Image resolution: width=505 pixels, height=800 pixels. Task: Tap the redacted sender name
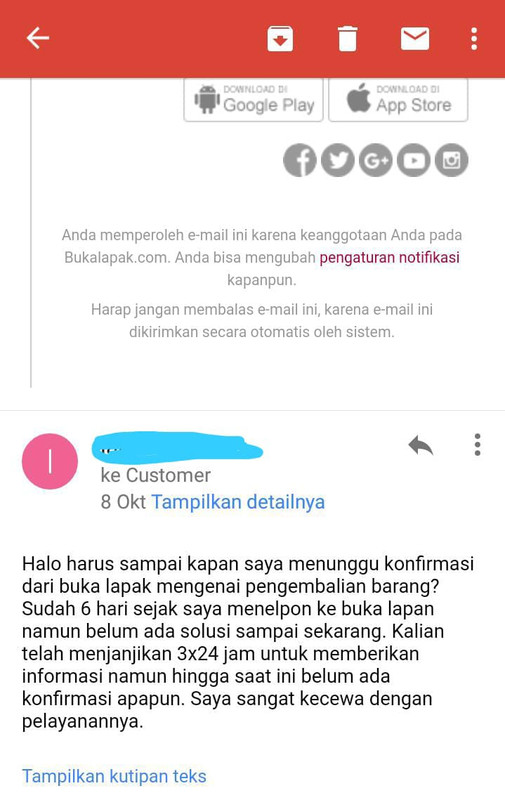[176, 446]
